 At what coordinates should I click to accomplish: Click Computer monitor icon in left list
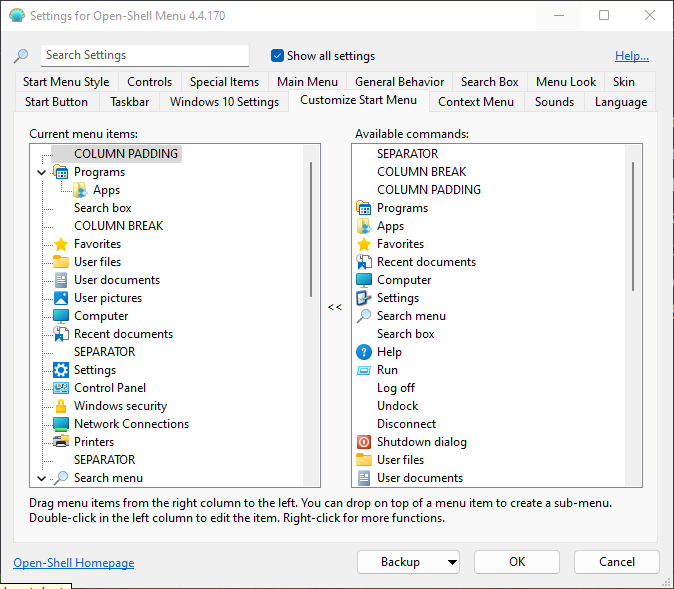61,316
